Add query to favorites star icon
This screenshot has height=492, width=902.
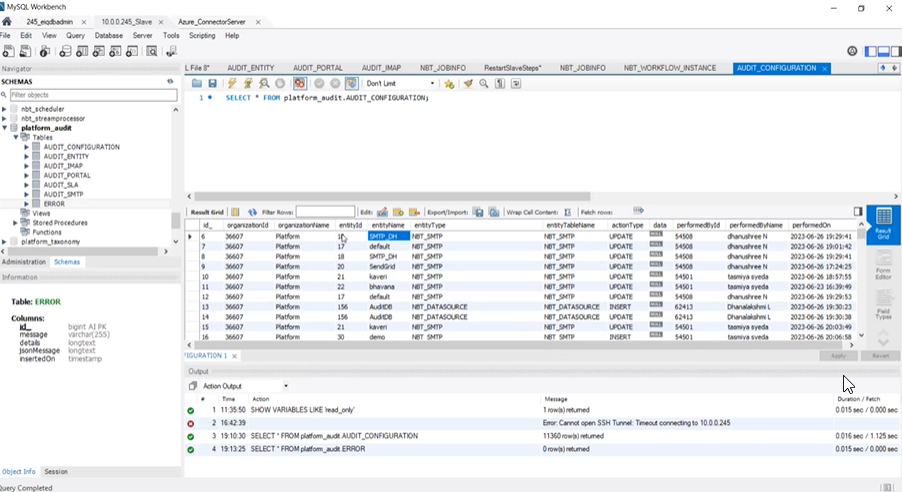pyautogui.click(x=449, y=83)
